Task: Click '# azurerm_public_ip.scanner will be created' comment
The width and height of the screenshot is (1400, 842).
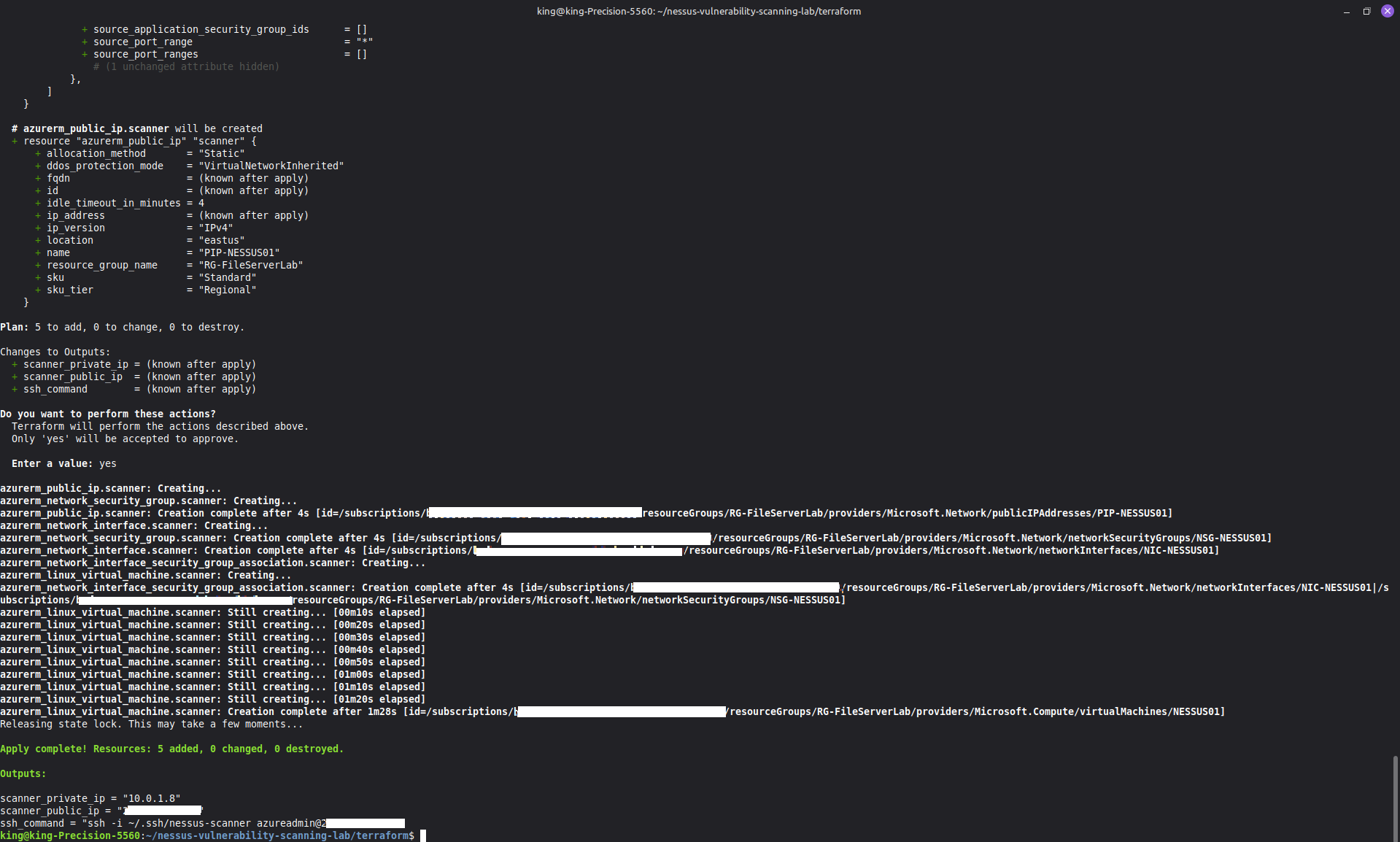Action: 137,128
